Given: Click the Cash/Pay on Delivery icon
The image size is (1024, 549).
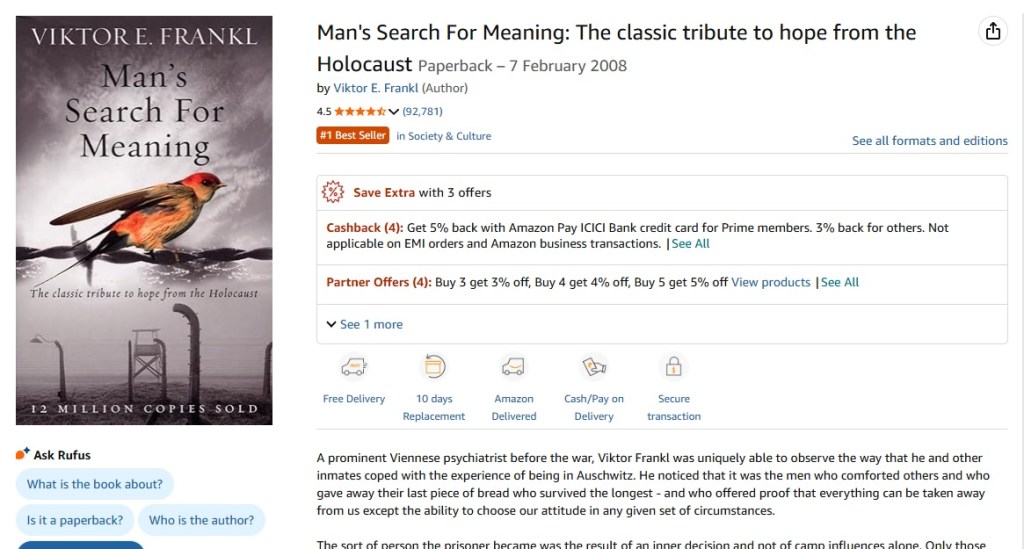Looking at the screenshot, I should pos(594,367).
